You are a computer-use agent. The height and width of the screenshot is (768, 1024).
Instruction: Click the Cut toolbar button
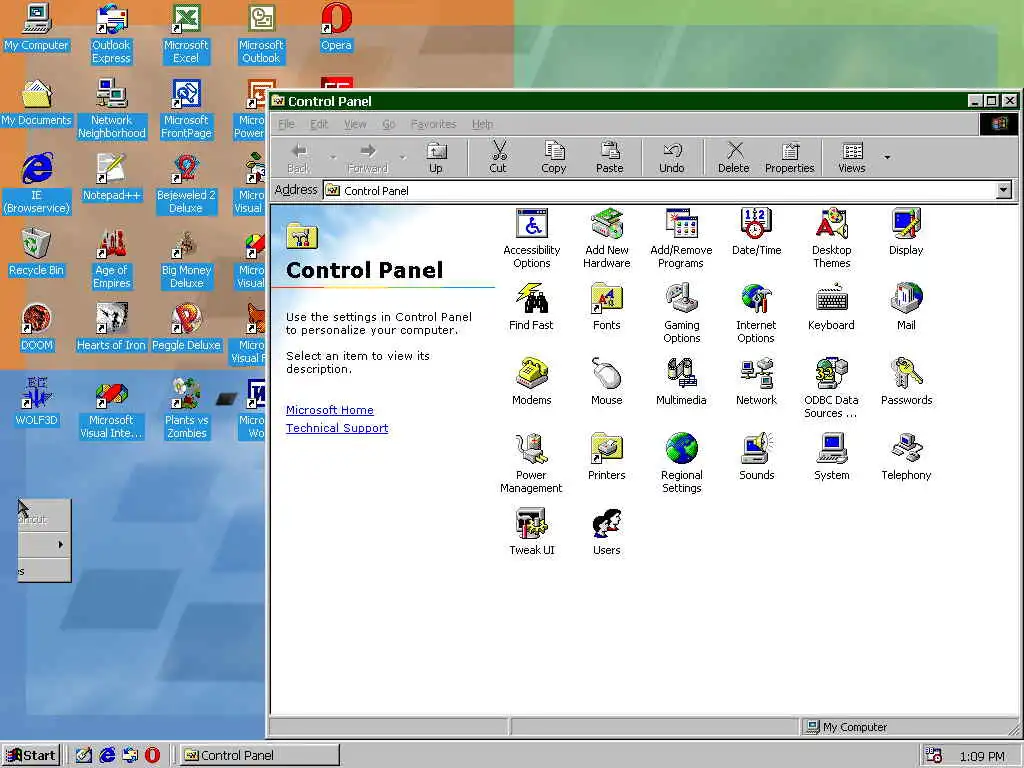point(498,158)
